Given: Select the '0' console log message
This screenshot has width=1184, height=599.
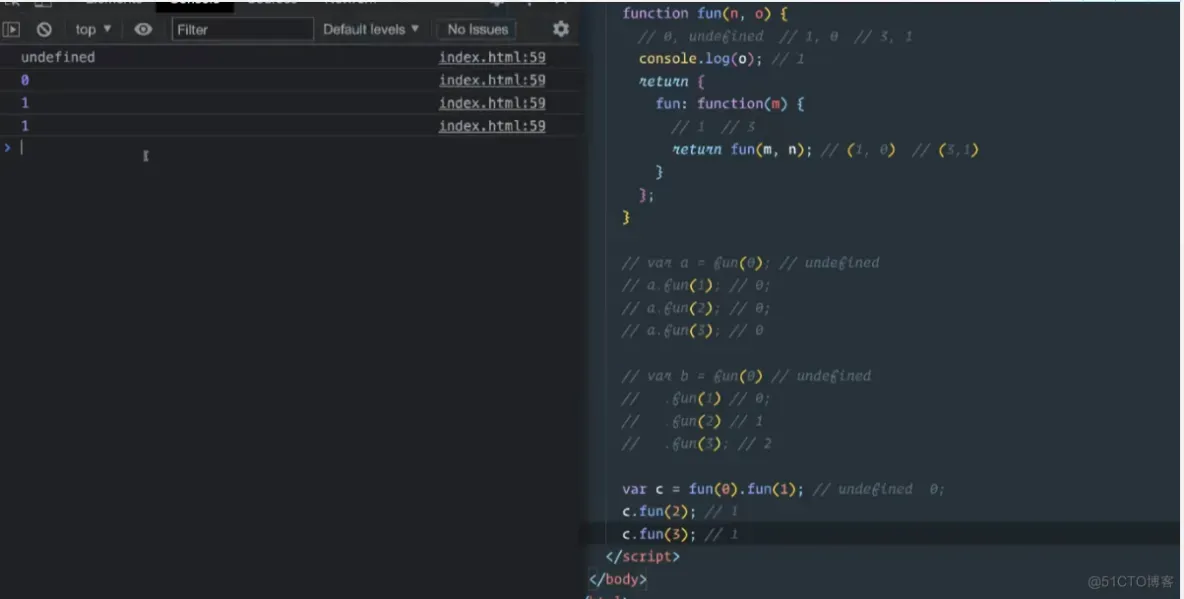Looking at the screenshot, I should point(25,80).
